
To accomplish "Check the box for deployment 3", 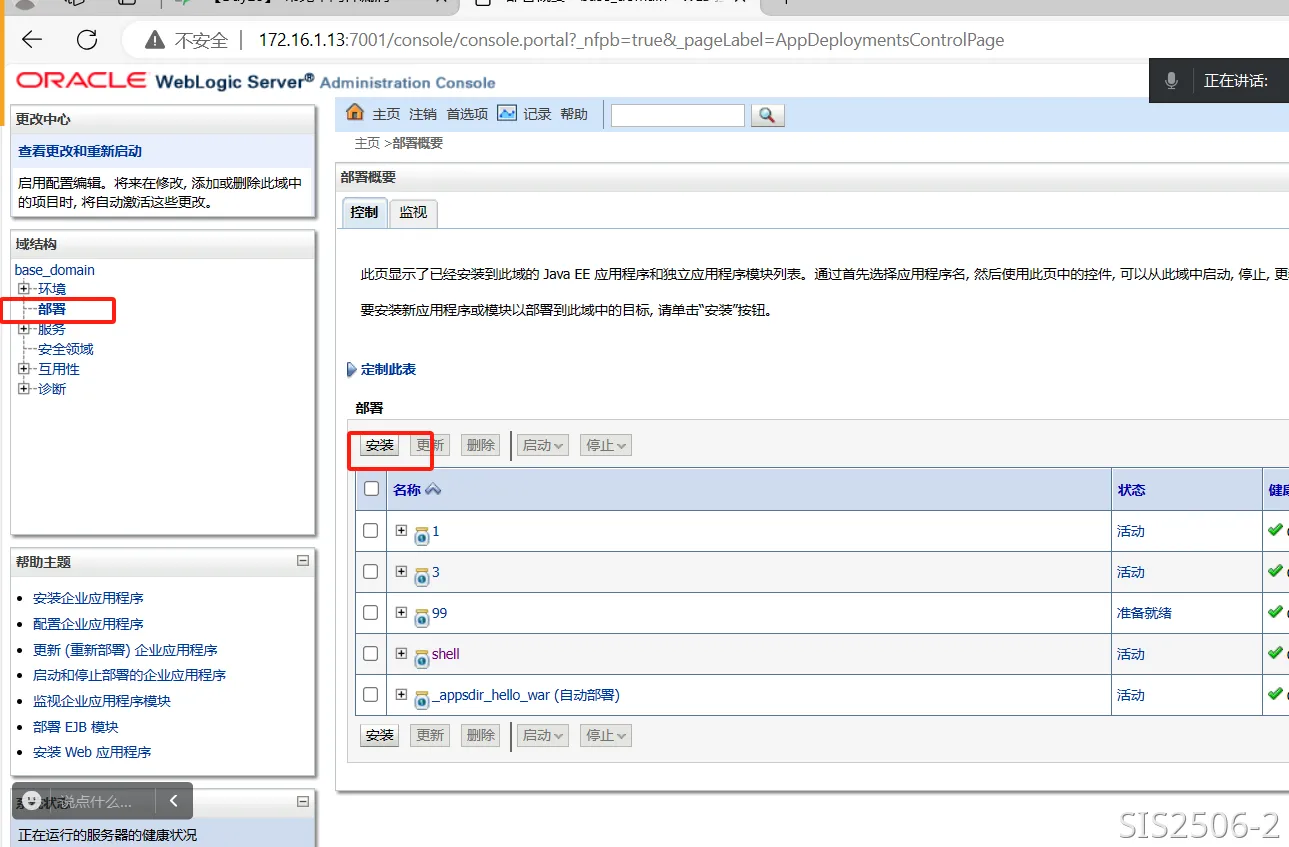I will click(x=371, y=571).
